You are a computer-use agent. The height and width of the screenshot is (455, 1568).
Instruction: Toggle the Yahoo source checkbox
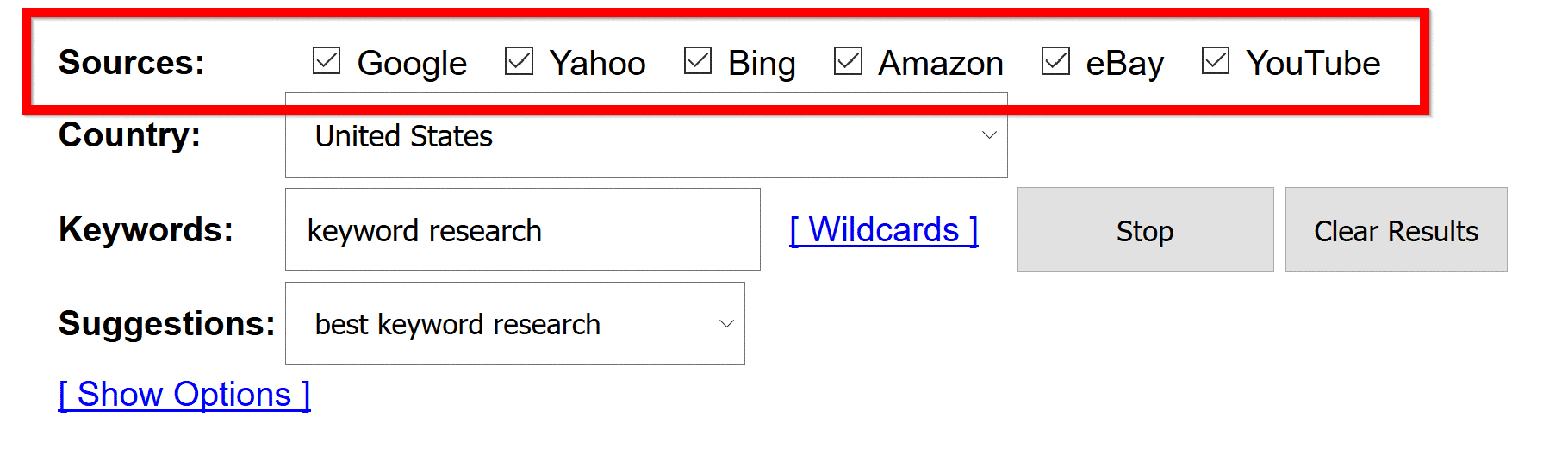pyautogui.click(x=519, y=61)
